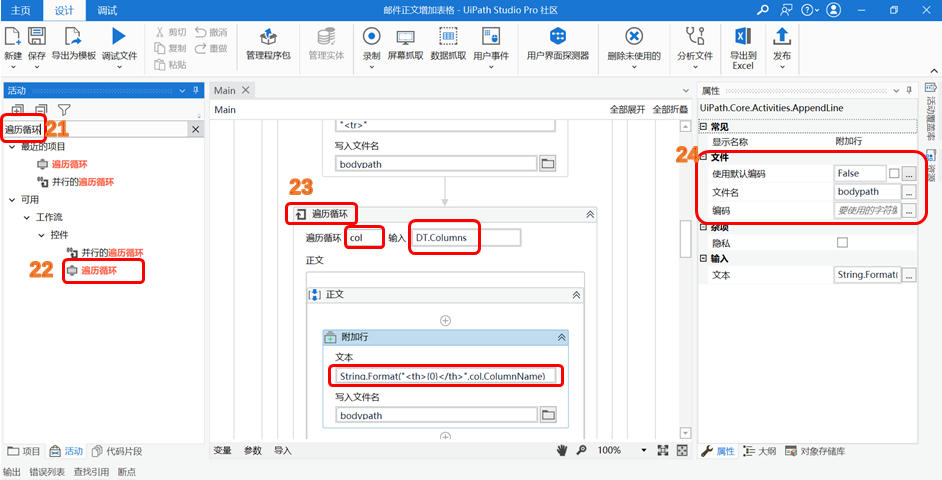Click the designer vertical scrollbar thumb
942x480 pixels.
coord(685,239)
